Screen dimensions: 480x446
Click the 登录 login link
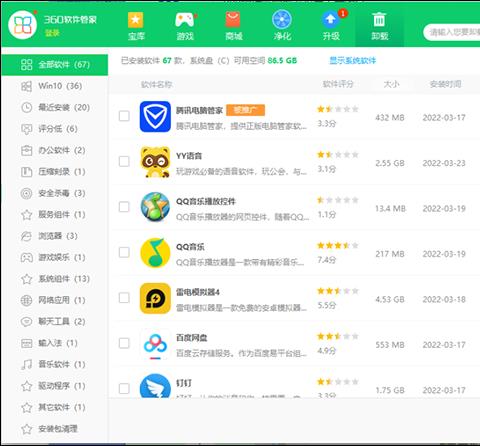point(52,33)
